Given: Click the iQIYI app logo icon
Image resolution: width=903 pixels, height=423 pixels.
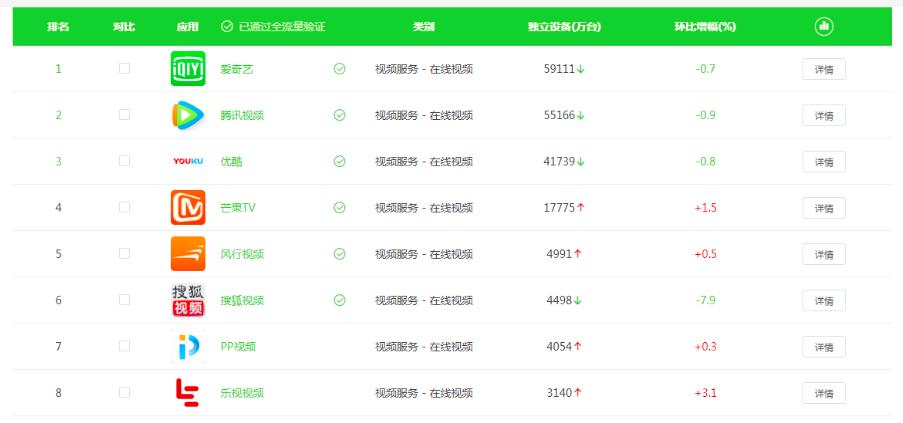Looking at the screenshot, I should pyautogui.click(x=188, y=69).
